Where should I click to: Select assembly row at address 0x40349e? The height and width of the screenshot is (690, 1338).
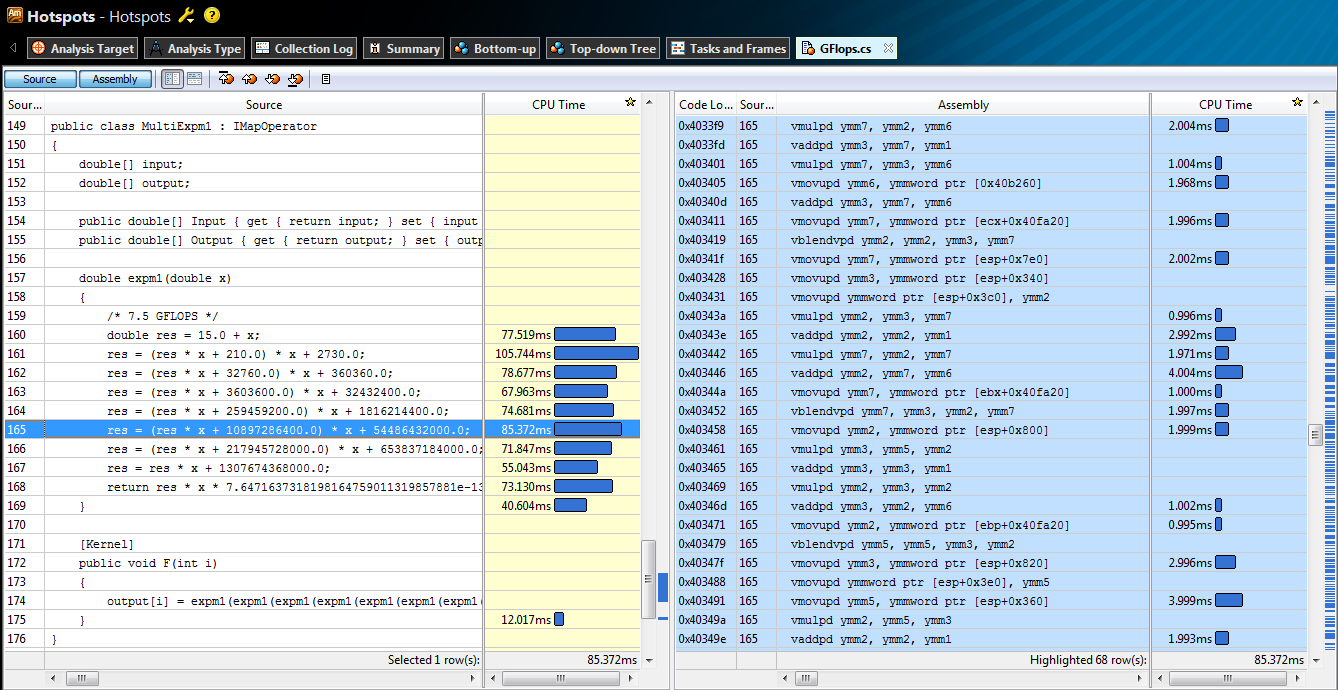991,639
